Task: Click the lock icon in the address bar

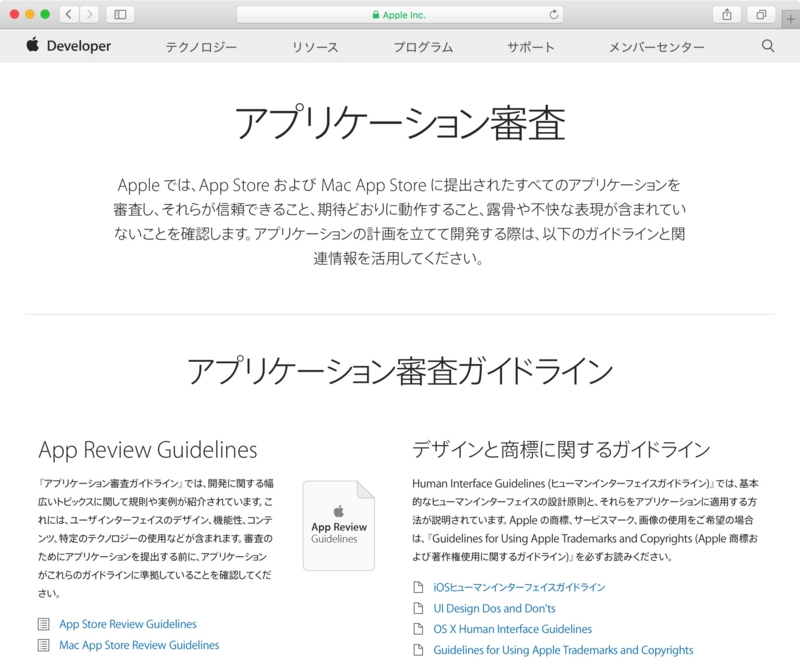Action: point(376,15)
